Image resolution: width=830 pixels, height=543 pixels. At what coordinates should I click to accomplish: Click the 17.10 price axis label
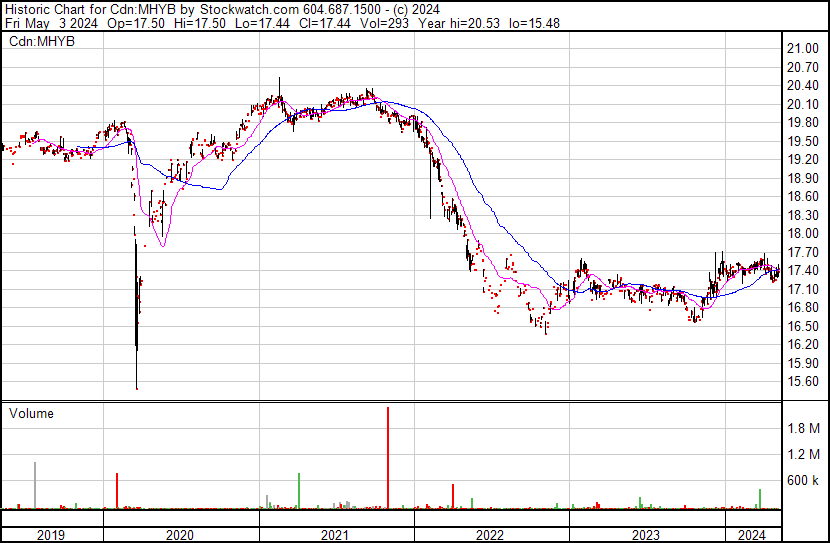802,289
